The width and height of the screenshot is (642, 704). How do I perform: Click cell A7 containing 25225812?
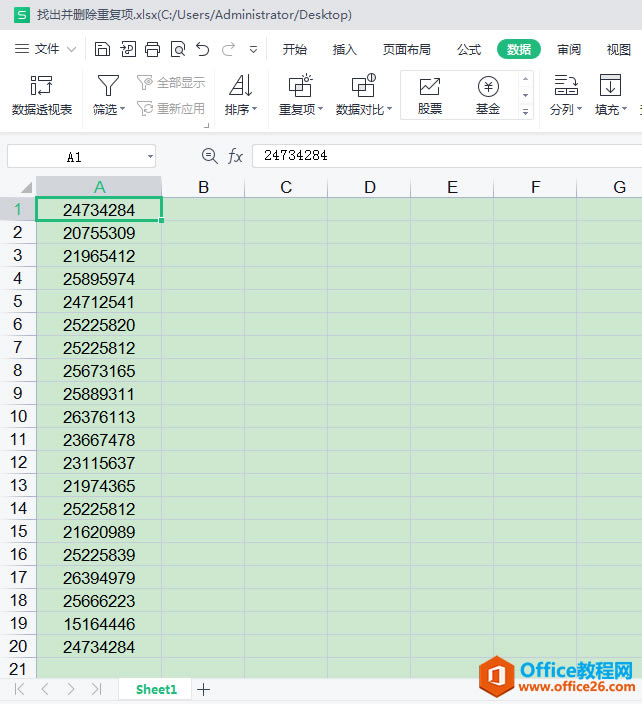pos(99,348)
